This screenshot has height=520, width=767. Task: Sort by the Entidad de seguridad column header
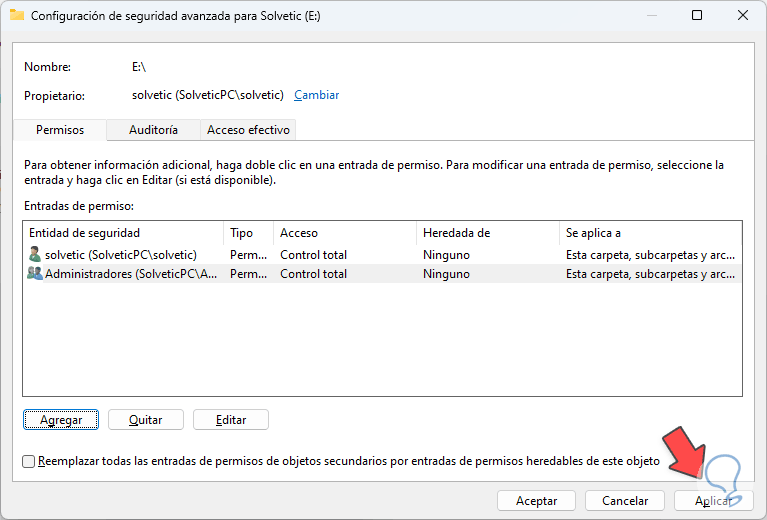point(123,233)
